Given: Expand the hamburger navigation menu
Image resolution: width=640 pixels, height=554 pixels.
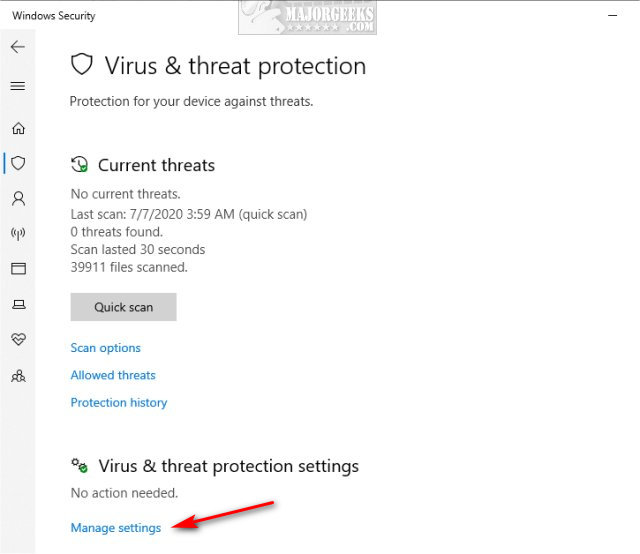Looking at the screenshot, I should 17,86.
